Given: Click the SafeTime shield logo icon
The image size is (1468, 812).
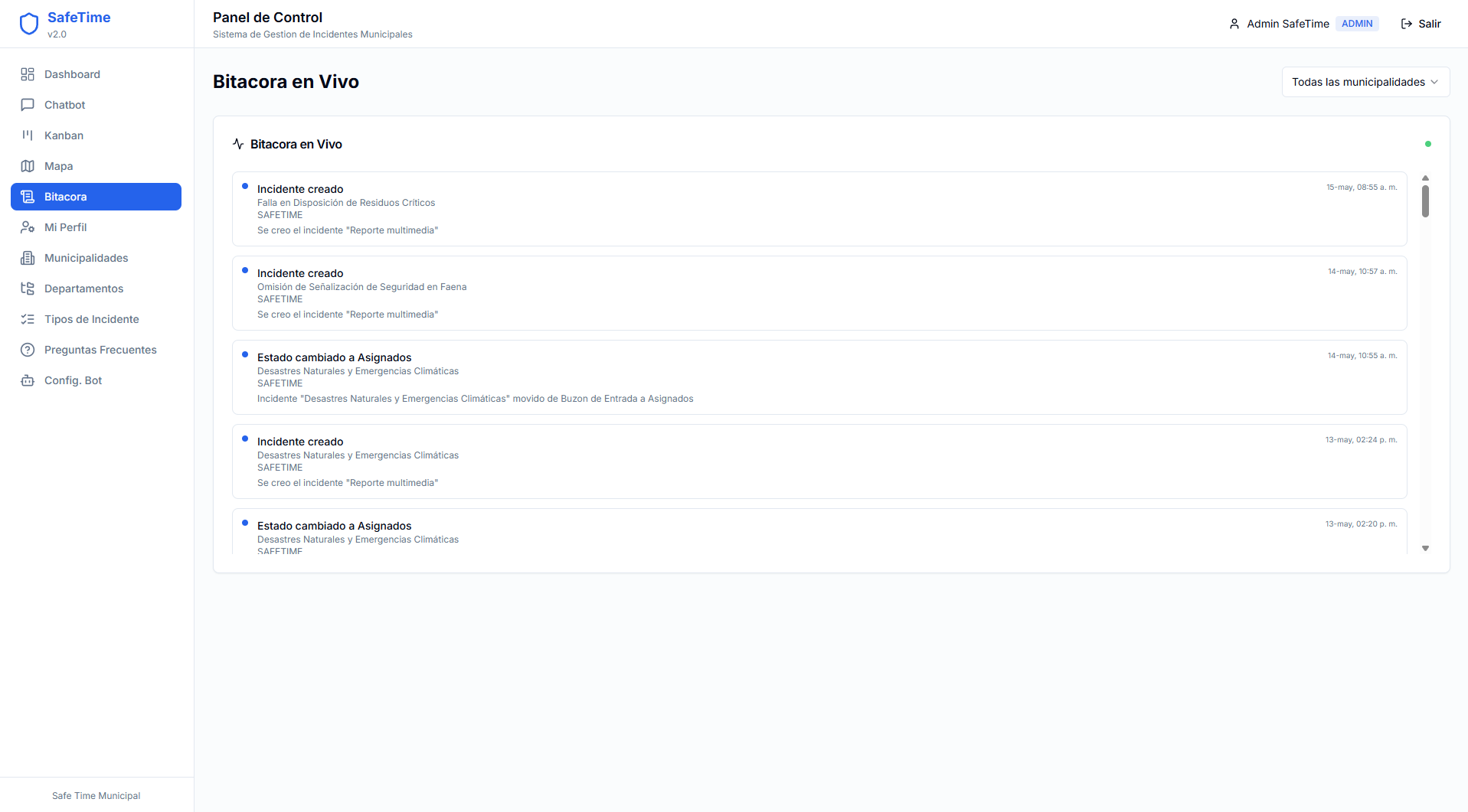Looking at the screenshot, I should (x=29, y=24).
